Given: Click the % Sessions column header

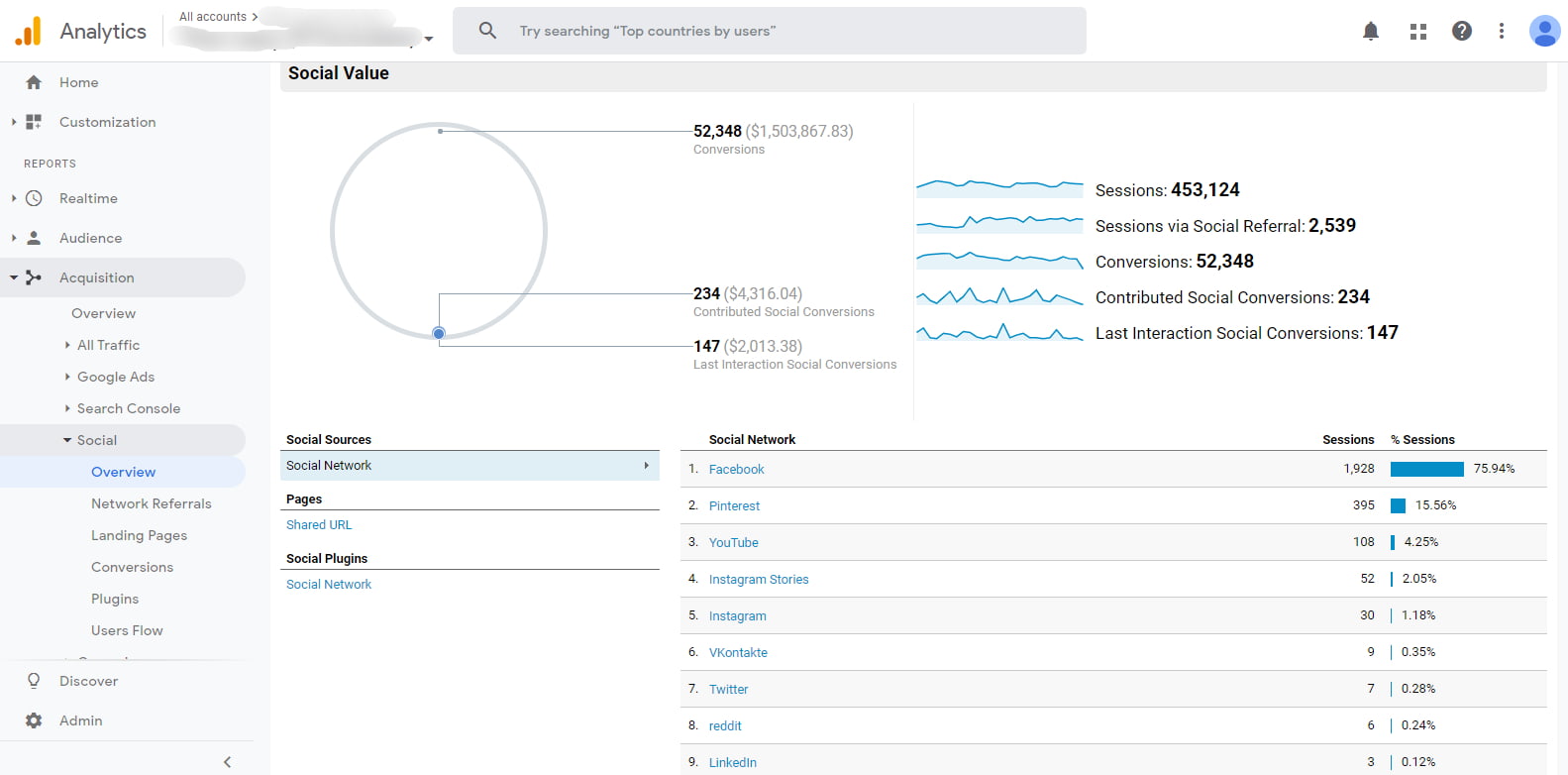Looking at the screenshot, I should 1422,440.
